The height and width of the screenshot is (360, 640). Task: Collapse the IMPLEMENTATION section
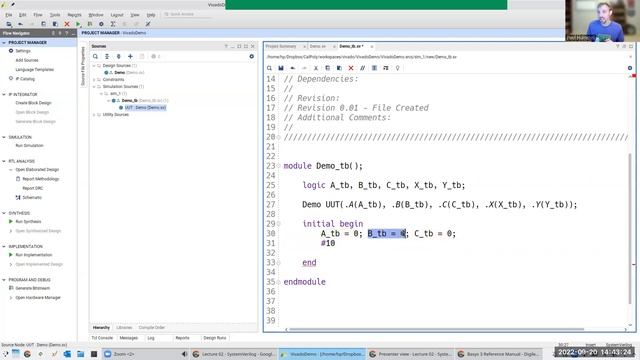[x=4, y=247]
